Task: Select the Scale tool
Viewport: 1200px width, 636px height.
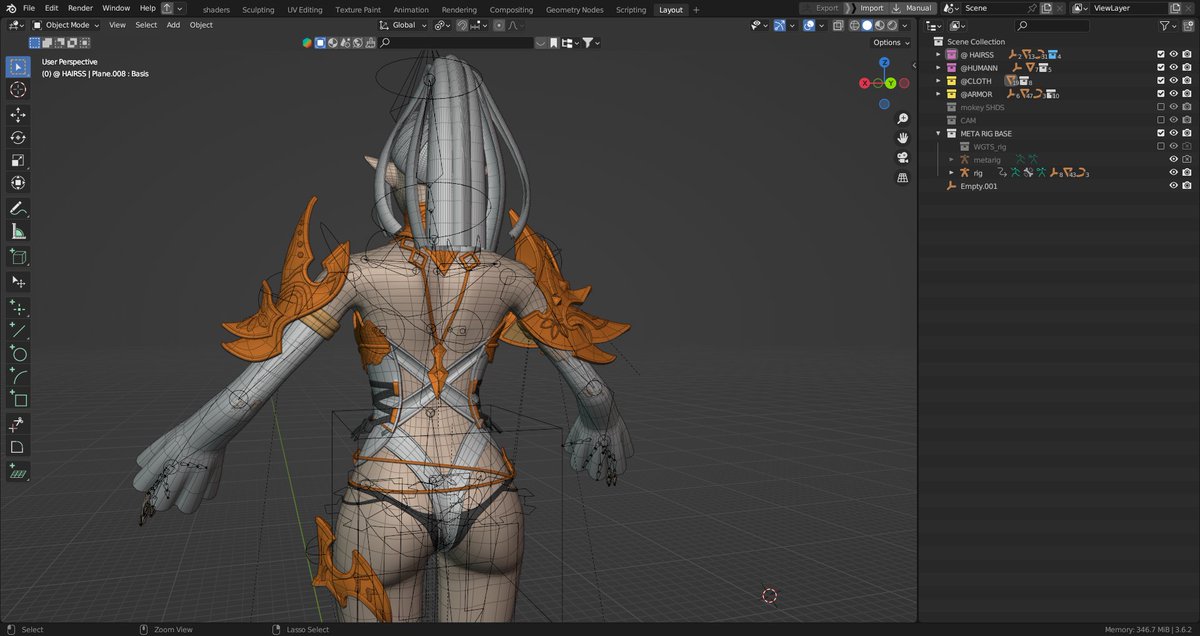Action: click(x=18, y=160)
